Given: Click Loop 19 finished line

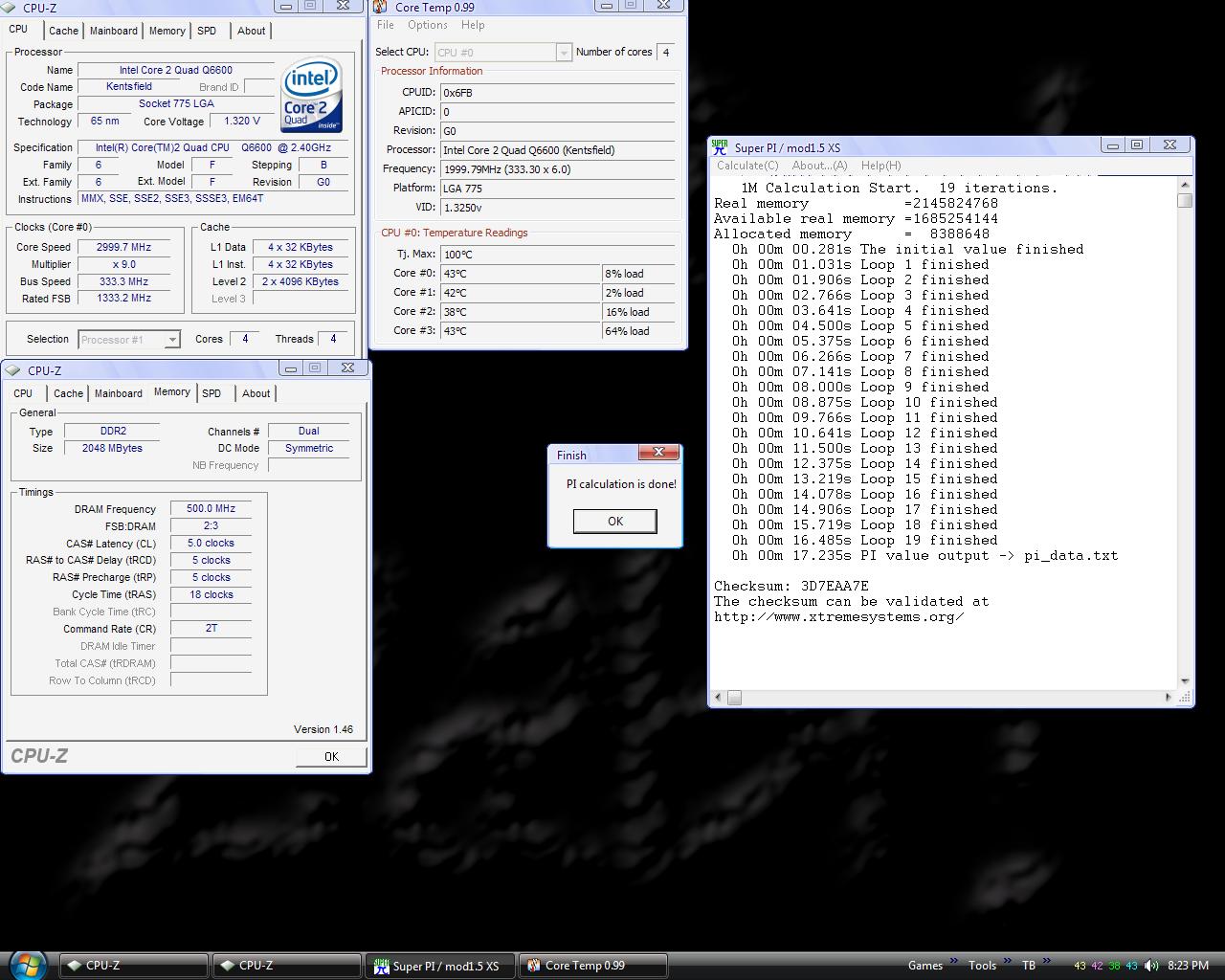Looking at the screenshot, I should (x=865, y=540).
